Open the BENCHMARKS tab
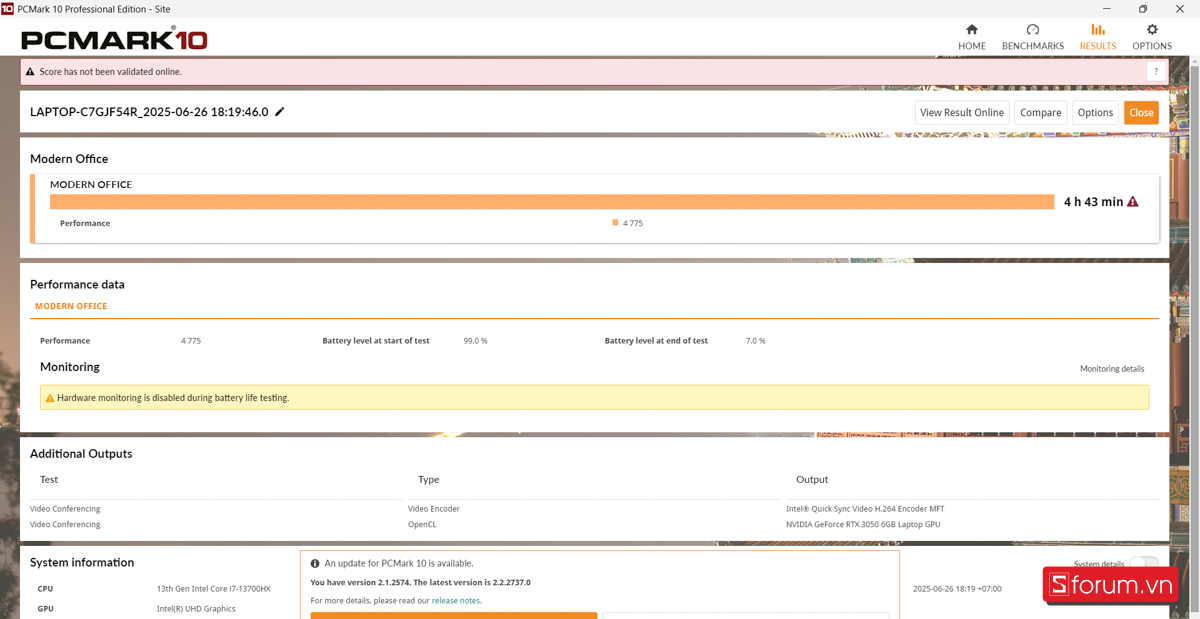This screenshot has height=619, width=1200. pyautogui.click(x=1032, y=37)
